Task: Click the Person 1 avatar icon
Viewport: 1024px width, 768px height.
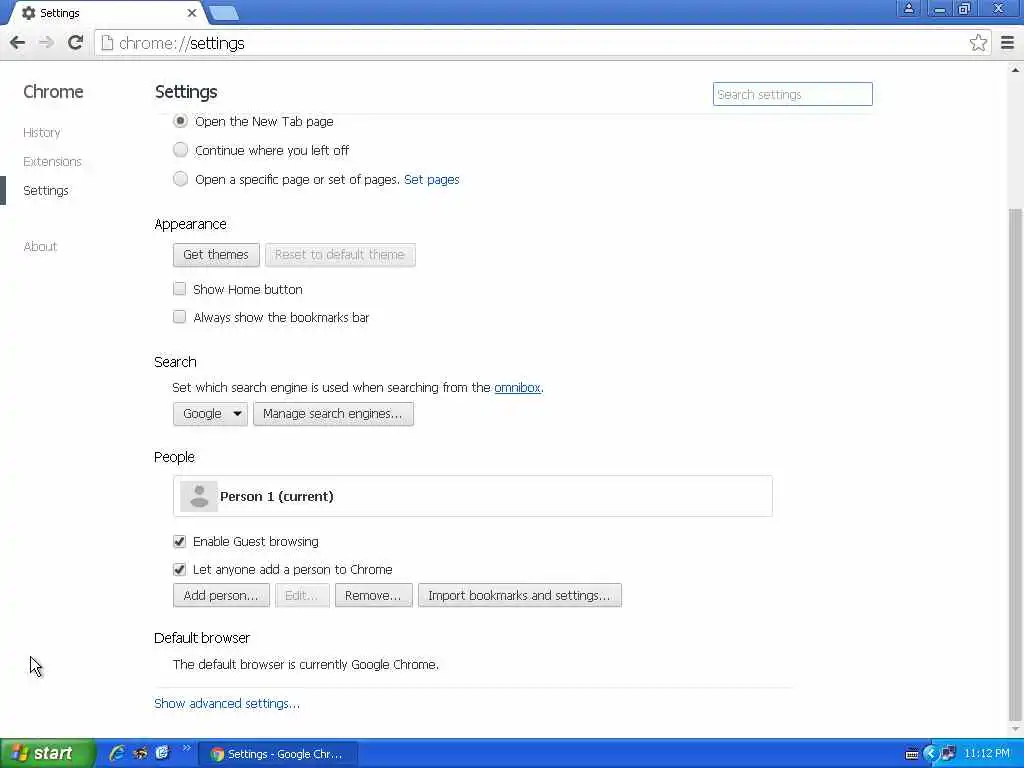Action: coord(199,496)
